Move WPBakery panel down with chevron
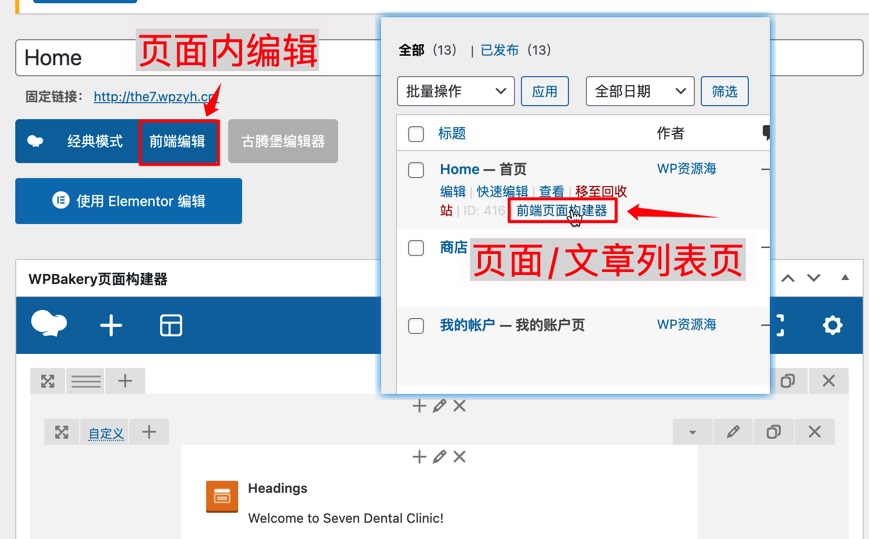Image resolution: width=869 pixels, height=539 pixels. (x=813, y=278)
